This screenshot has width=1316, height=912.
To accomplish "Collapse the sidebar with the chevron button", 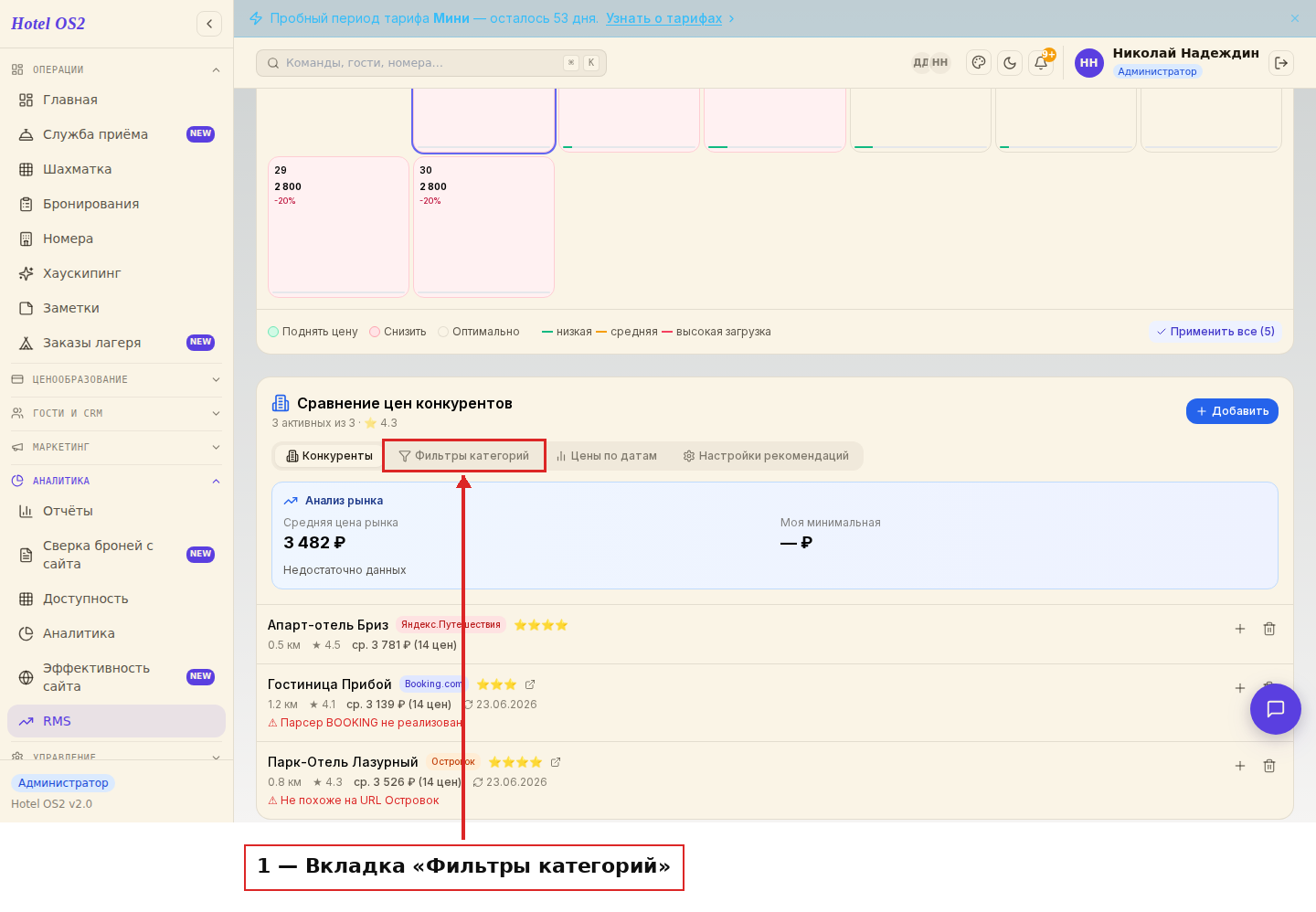I will (x=209, y=24).
